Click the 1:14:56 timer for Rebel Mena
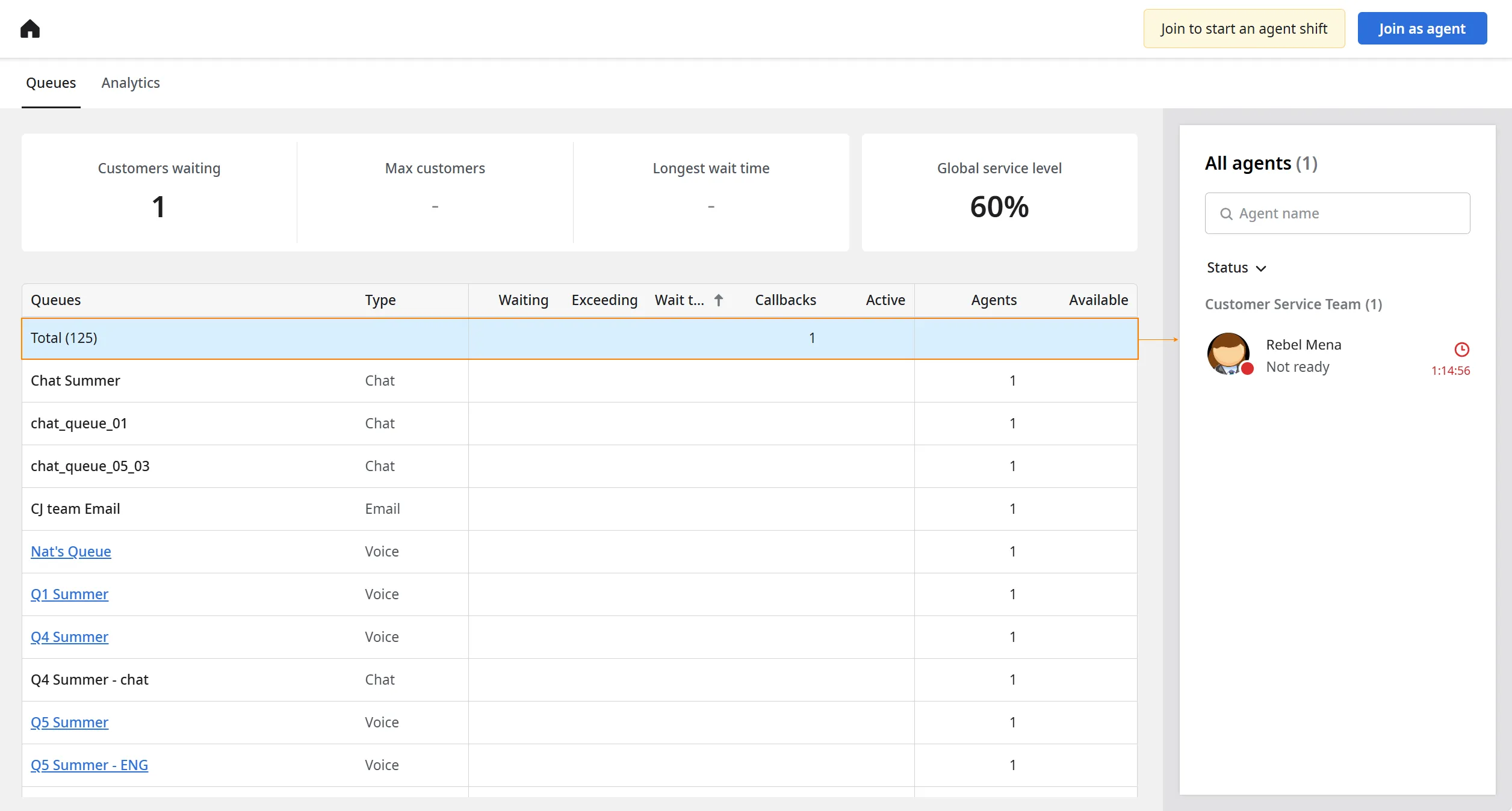The width and height of the screenshot is (1512, 811). tap(1451, 371)
